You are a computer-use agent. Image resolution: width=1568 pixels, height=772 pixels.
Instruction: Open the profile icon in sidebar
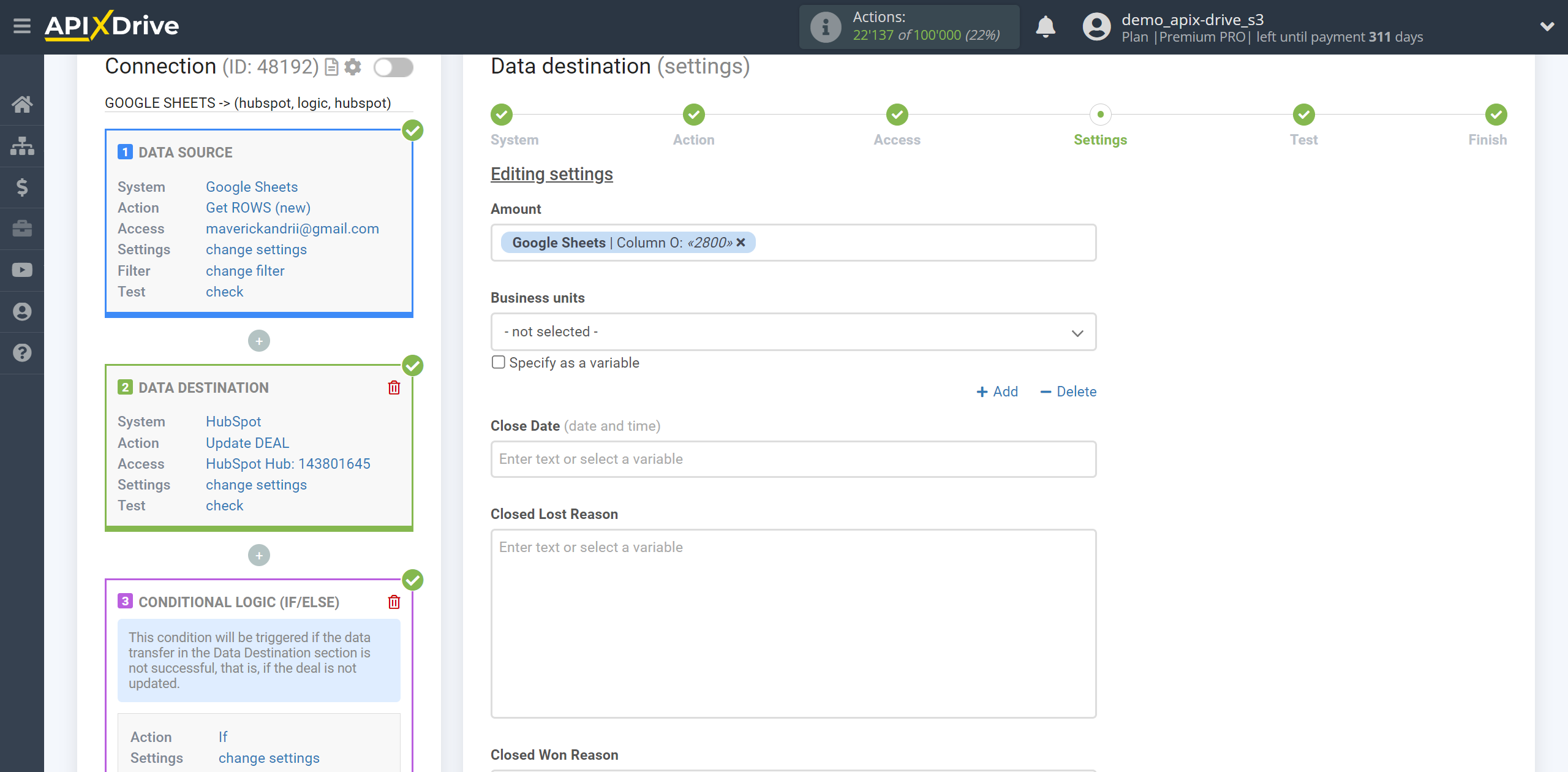coord(22,312)
